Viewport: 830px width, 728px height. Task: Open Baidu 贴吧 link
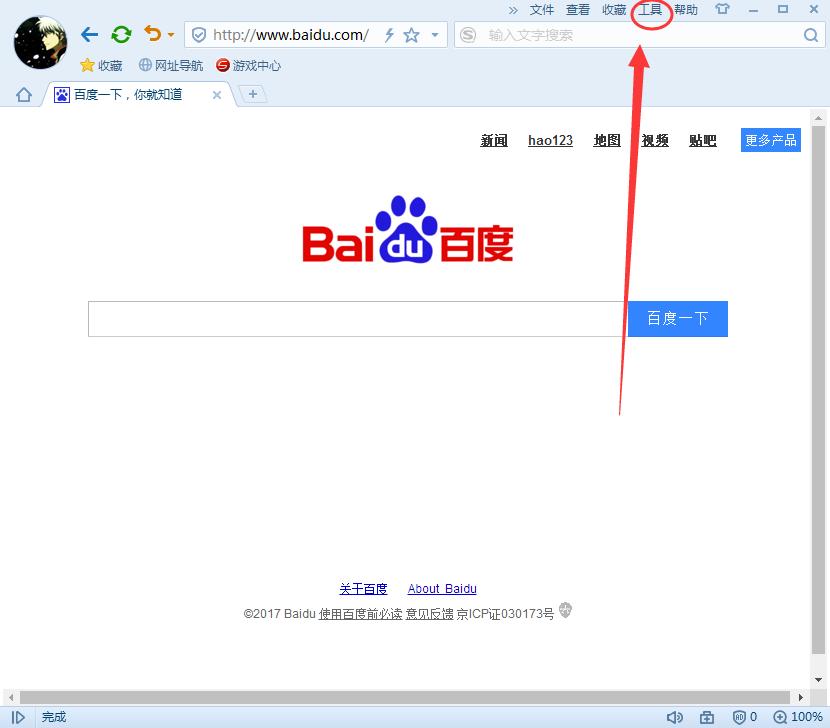pos(702,140)
